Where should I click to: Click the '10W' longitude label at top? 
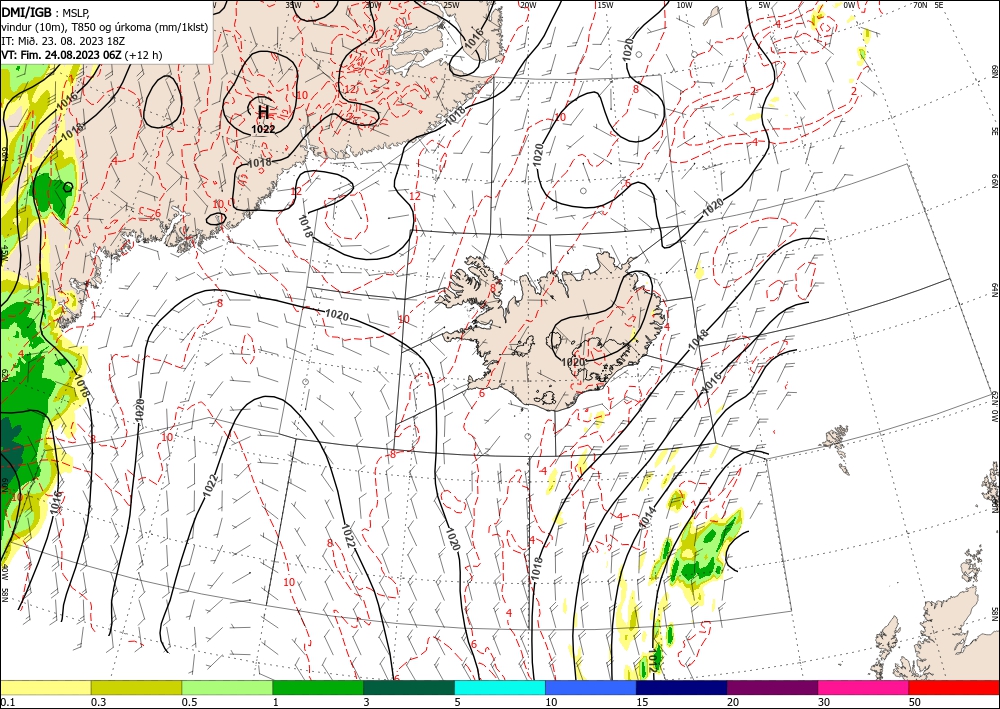(684, 5)
